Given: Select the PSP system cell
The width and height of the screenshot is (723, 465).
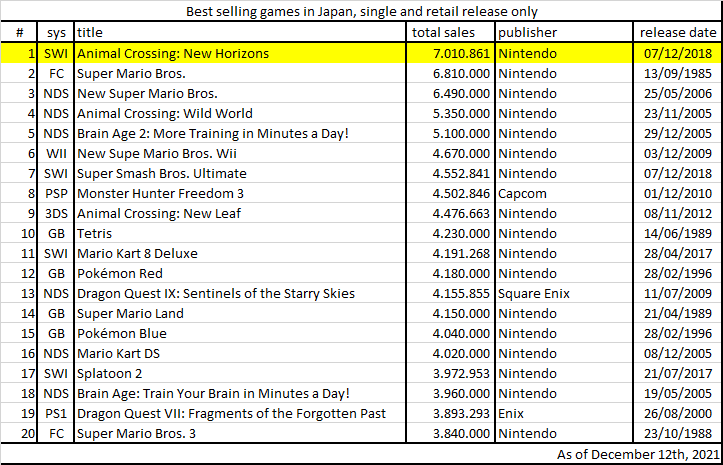Looking at the screenshot, I should 56,194.
